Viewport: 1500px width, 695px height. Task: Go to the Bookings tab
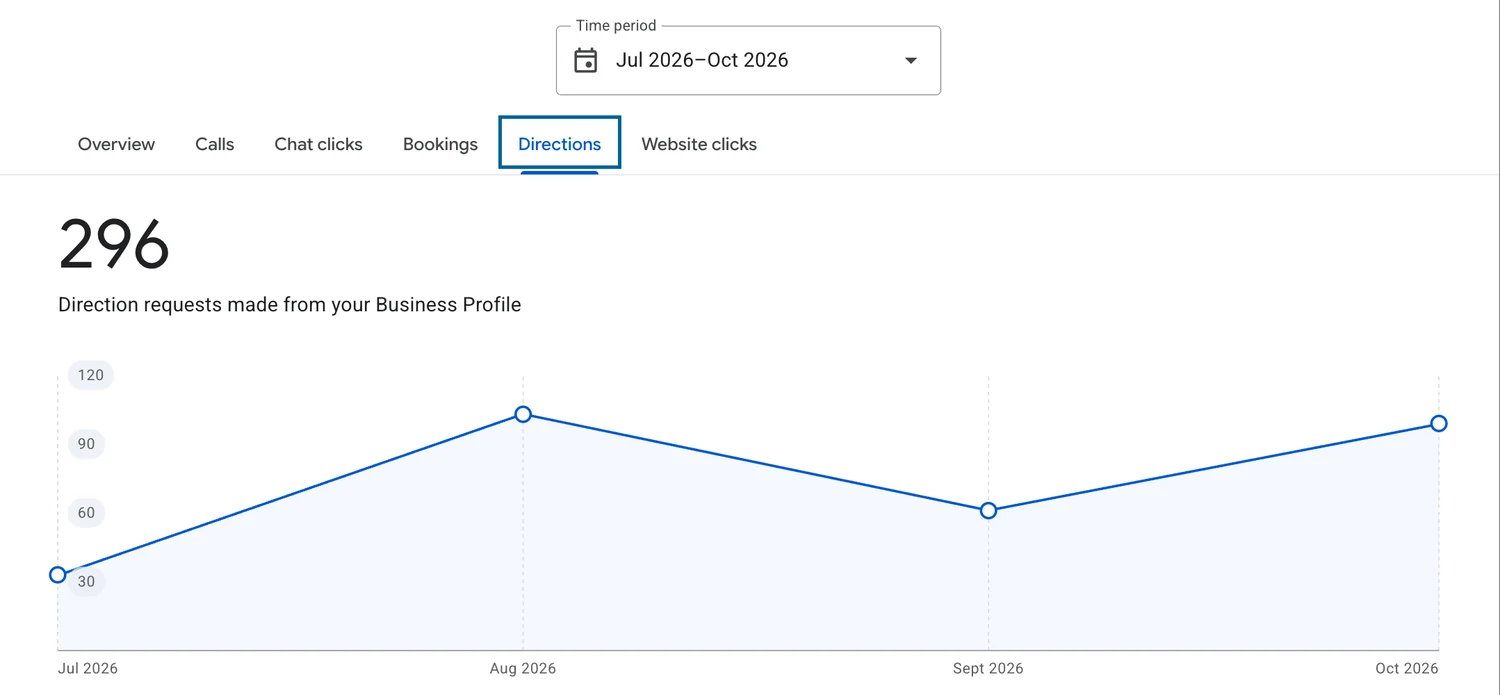point(440,144)
